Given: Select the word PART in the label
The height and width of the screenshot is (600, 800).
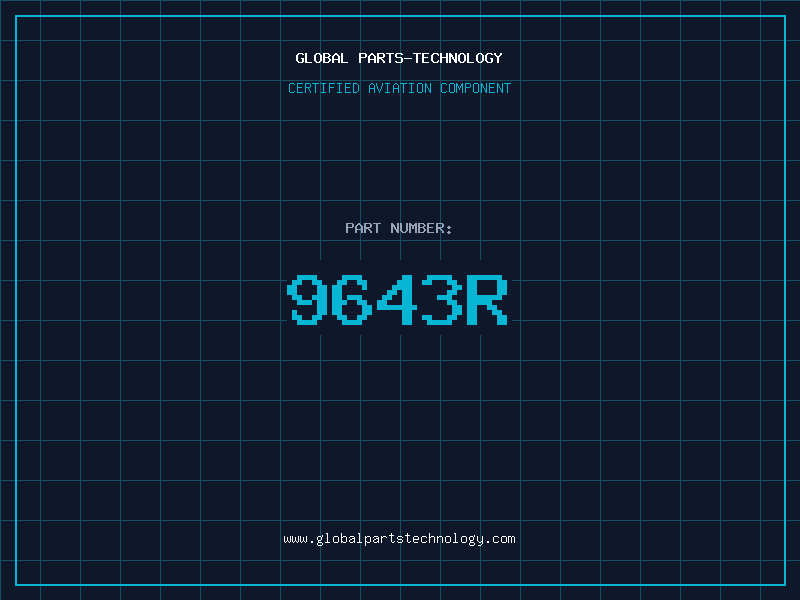Looking at the screenshot, I should (363, 229).
